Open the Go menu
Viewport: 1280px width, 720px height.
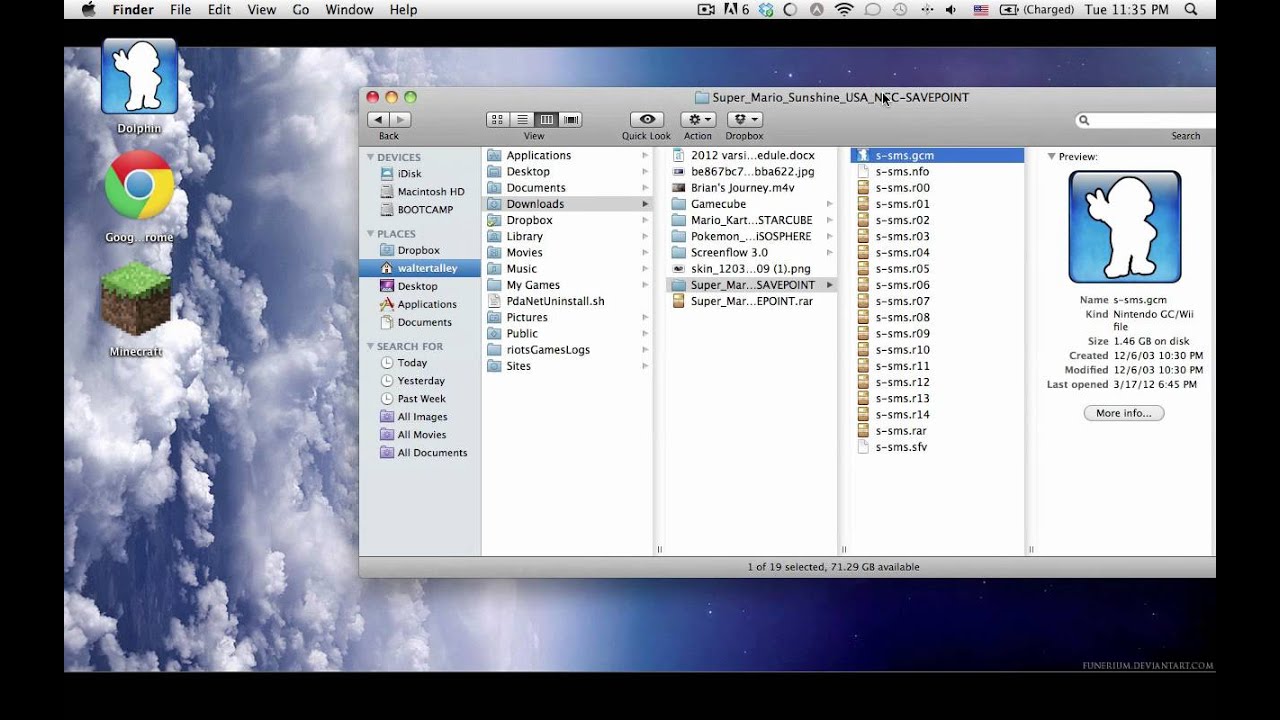(x=301, y=9)
